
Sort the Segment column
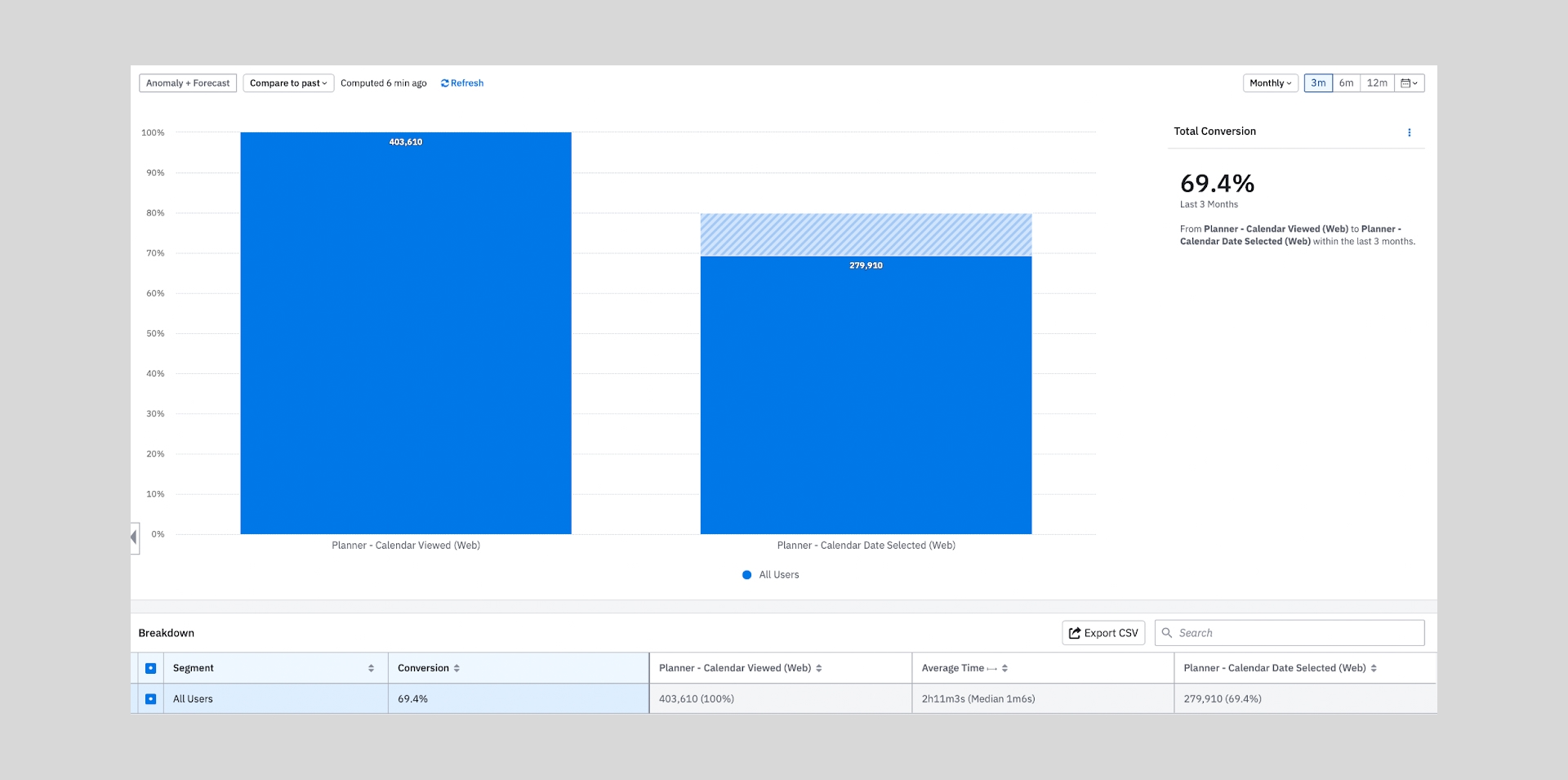(x=371, y=668)
